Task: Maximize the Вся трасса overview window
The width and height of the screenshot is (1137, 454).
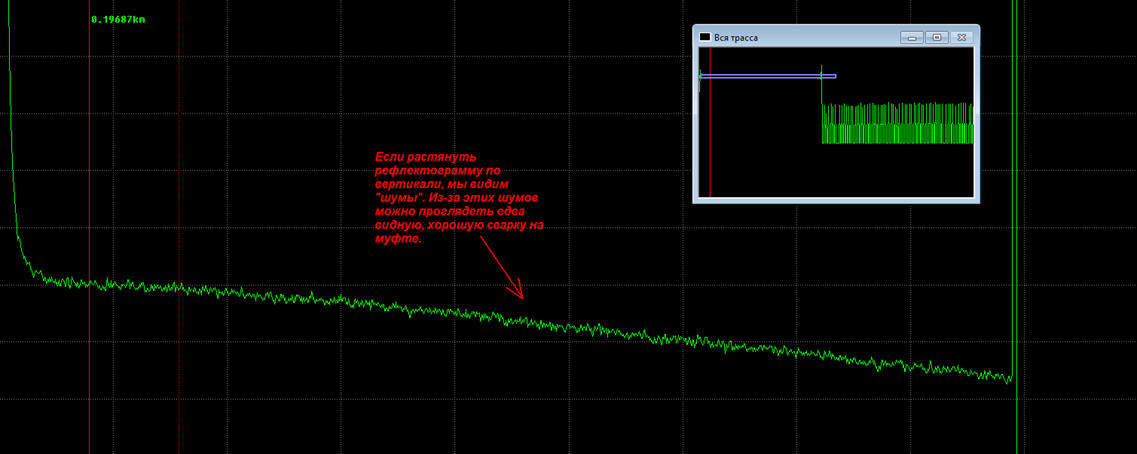Action: tap(936, 37)
